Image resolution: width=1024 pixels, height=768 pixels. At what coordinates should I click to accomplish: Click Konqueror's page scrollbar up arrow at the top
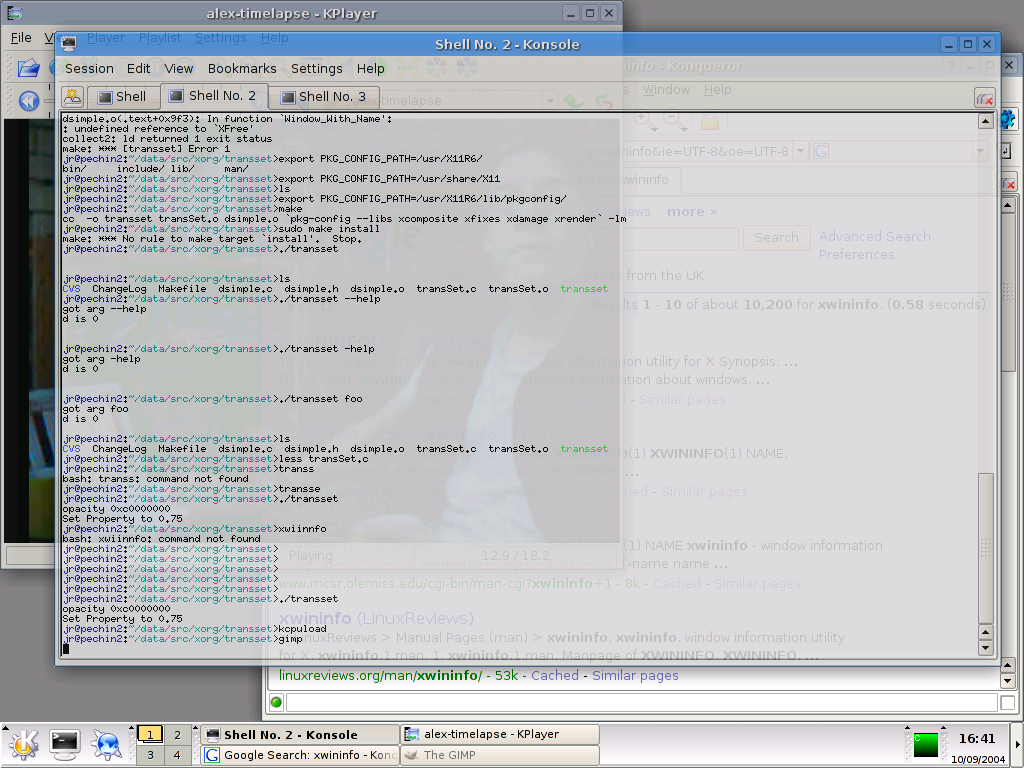[x=1008, y=205]
